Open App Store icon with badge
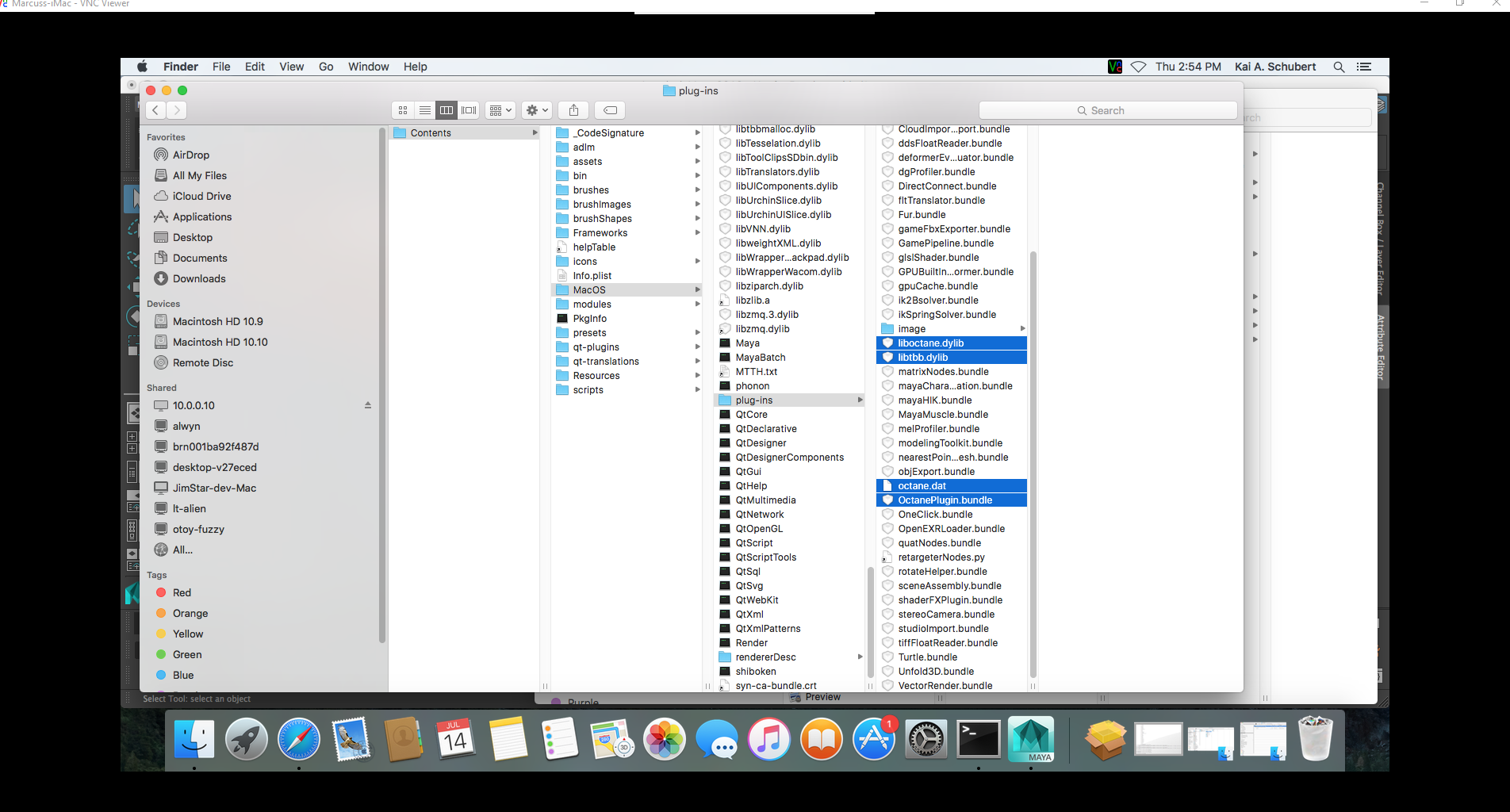Screen dimensions: 1510x812 click(874, 740)
